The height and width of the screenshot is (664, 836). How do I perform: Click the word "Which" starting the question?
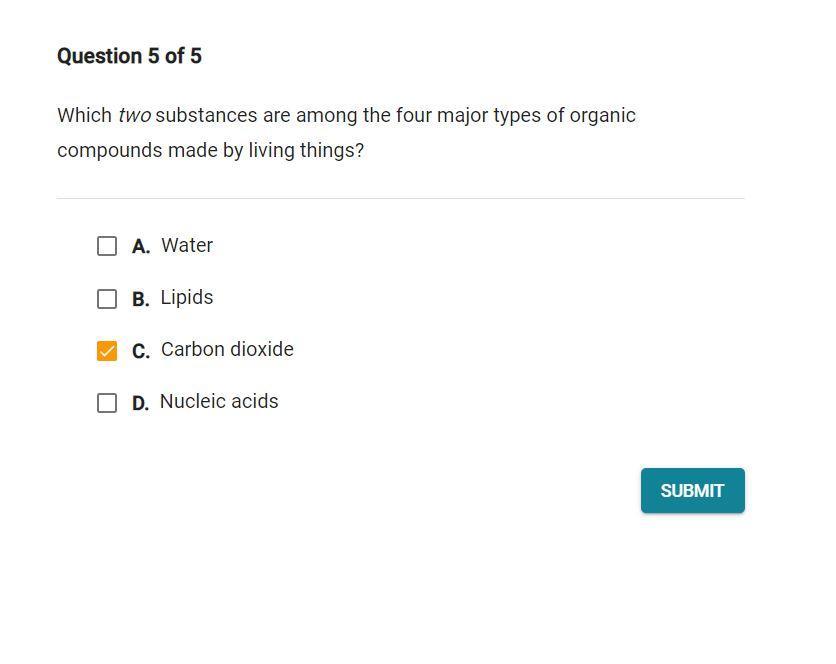[x=84, y=116]
